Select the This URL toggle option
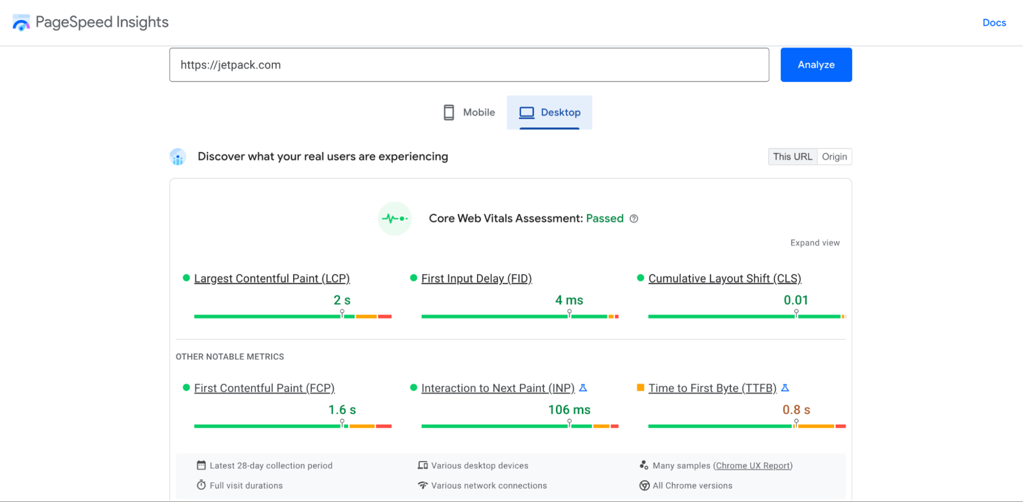This screenshot has width=1023, height=502. click(x=792, y=157)
